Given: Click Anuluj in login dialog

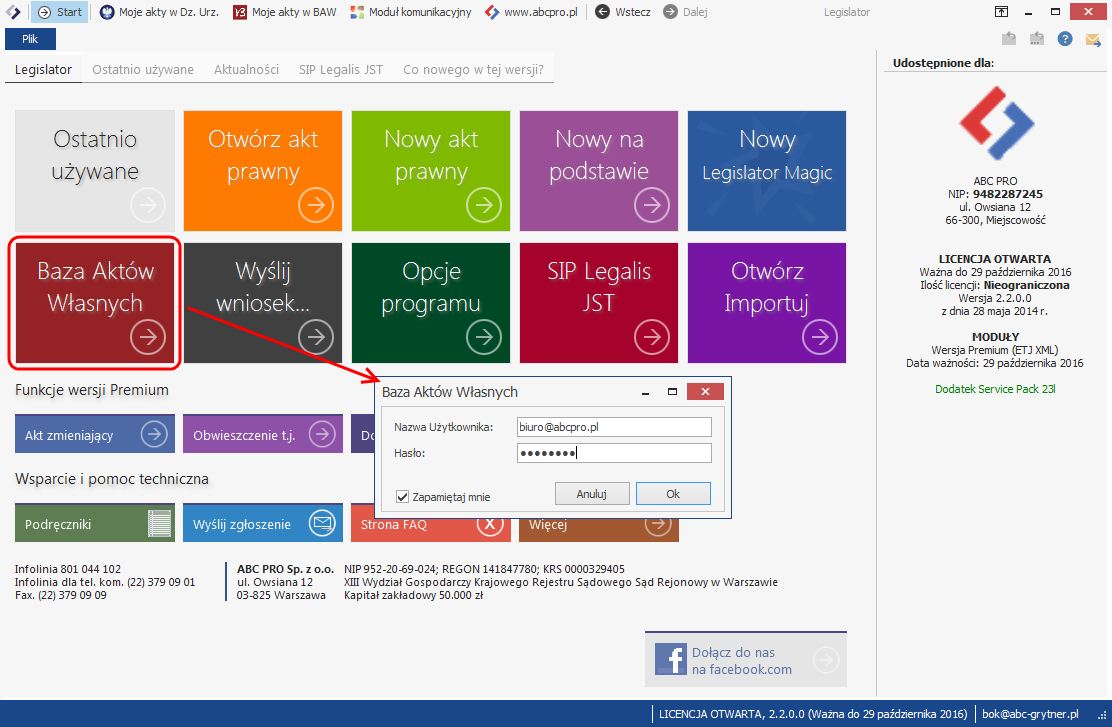Looking at the screenshot, I should [591, 494].
